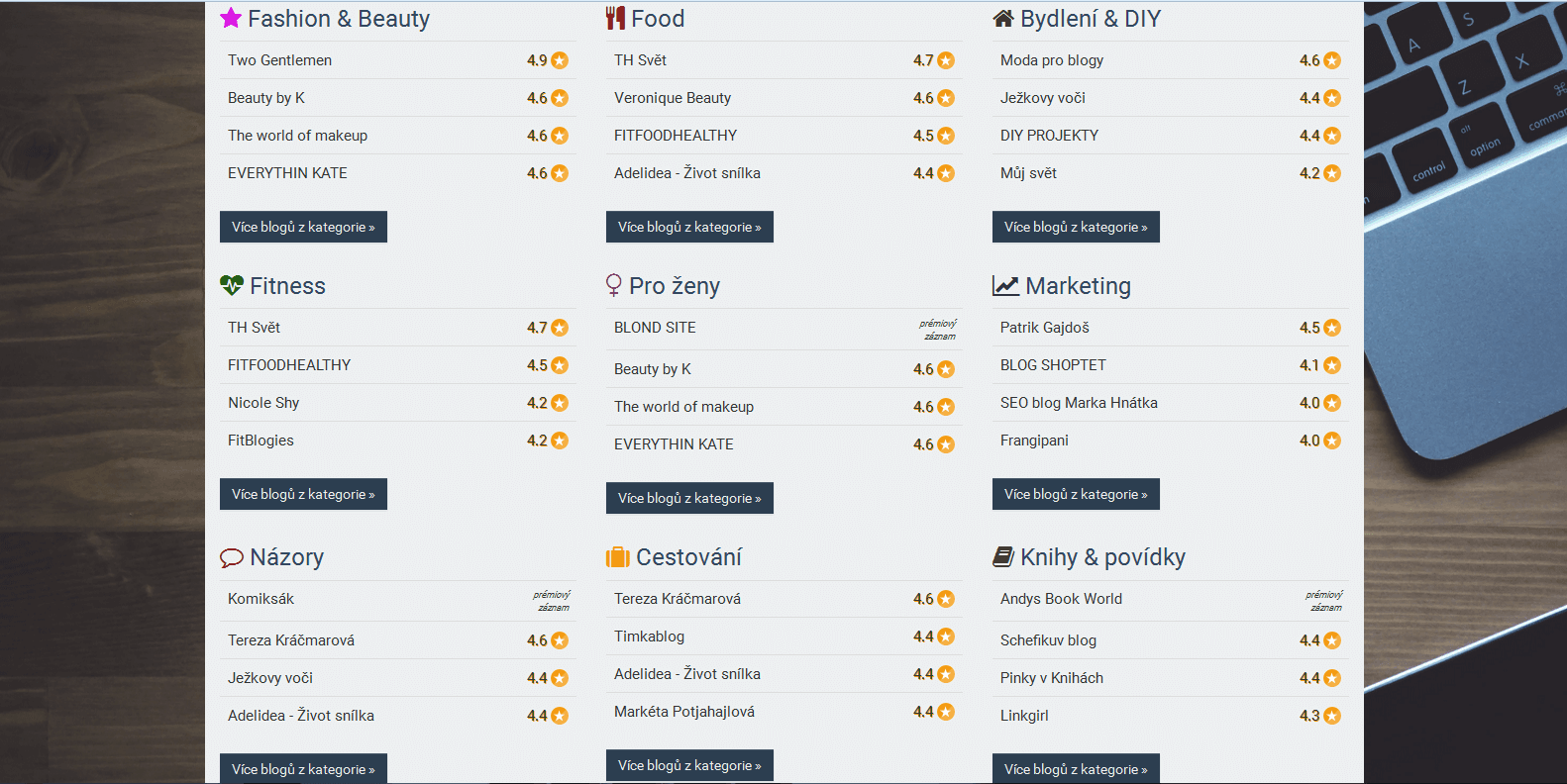Click the female symbol Pro ženy icon
Image resolution: width=1567 pixels, height=784 pixels.
pyautogui.click(x=614, y=285)
